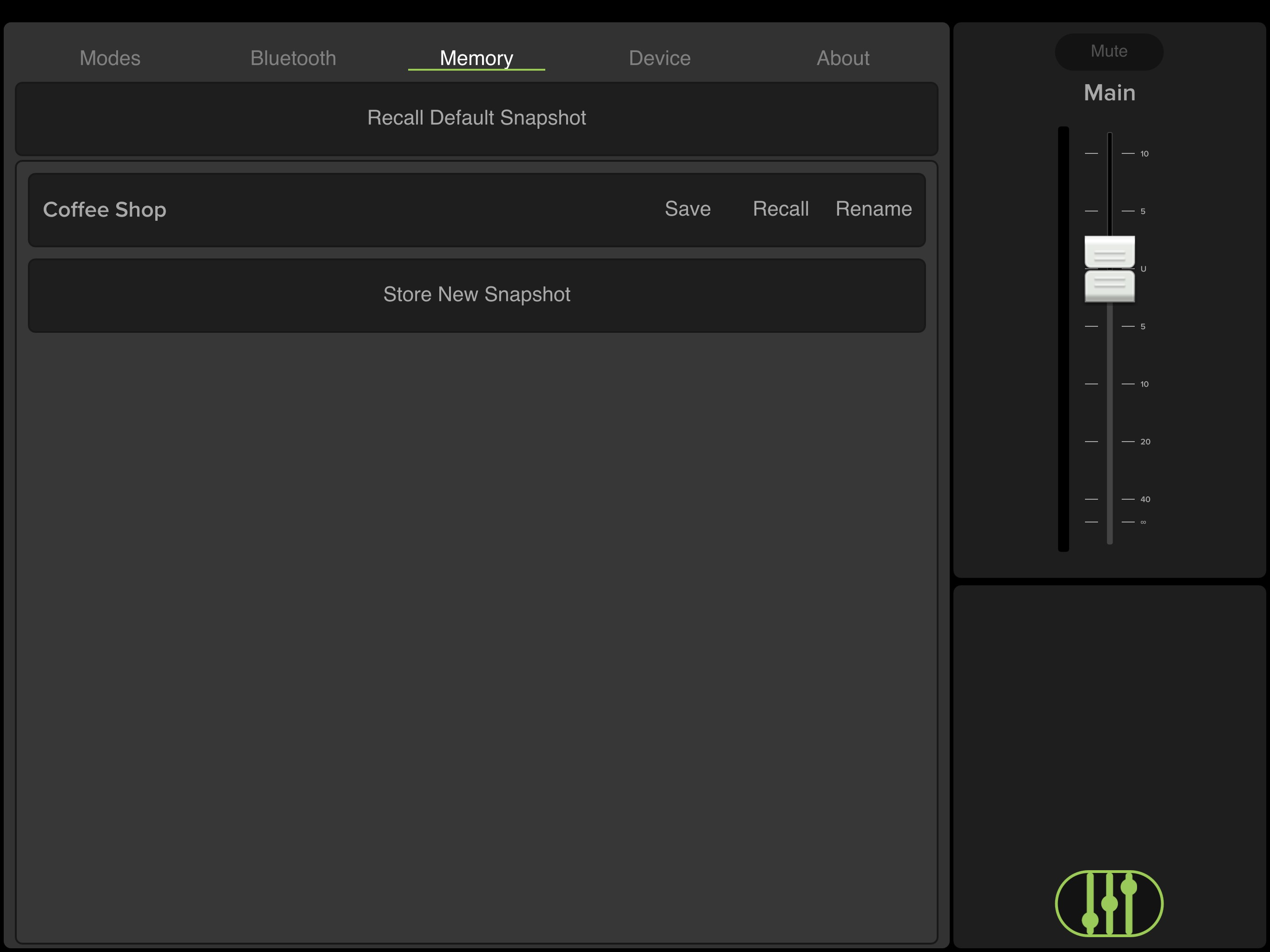Grab the Main fader handle

(1109, 269)
